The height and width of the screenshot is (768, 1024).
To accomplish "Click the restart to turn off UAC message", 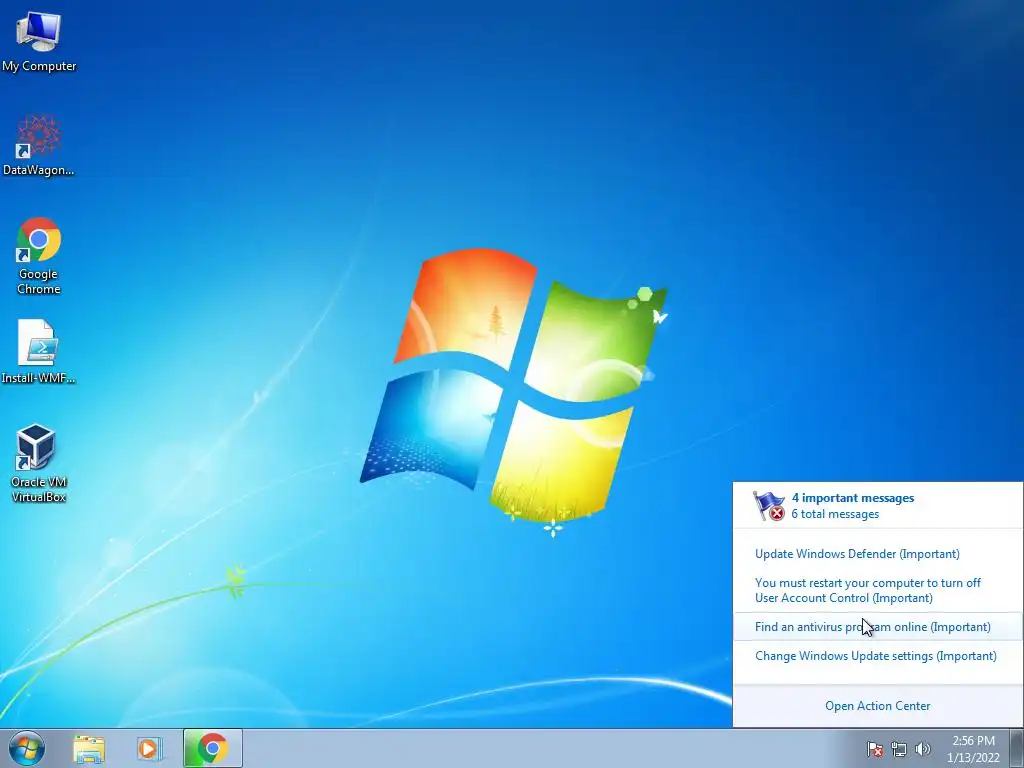I will pos(867,590).
